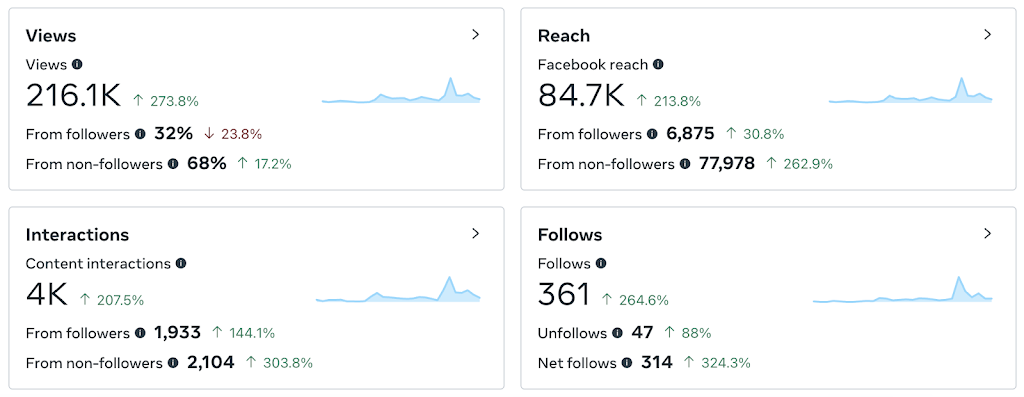1024x397 pixels.
Task: Click info icon for Reach From non-followers
Action: tap(685, 164)
